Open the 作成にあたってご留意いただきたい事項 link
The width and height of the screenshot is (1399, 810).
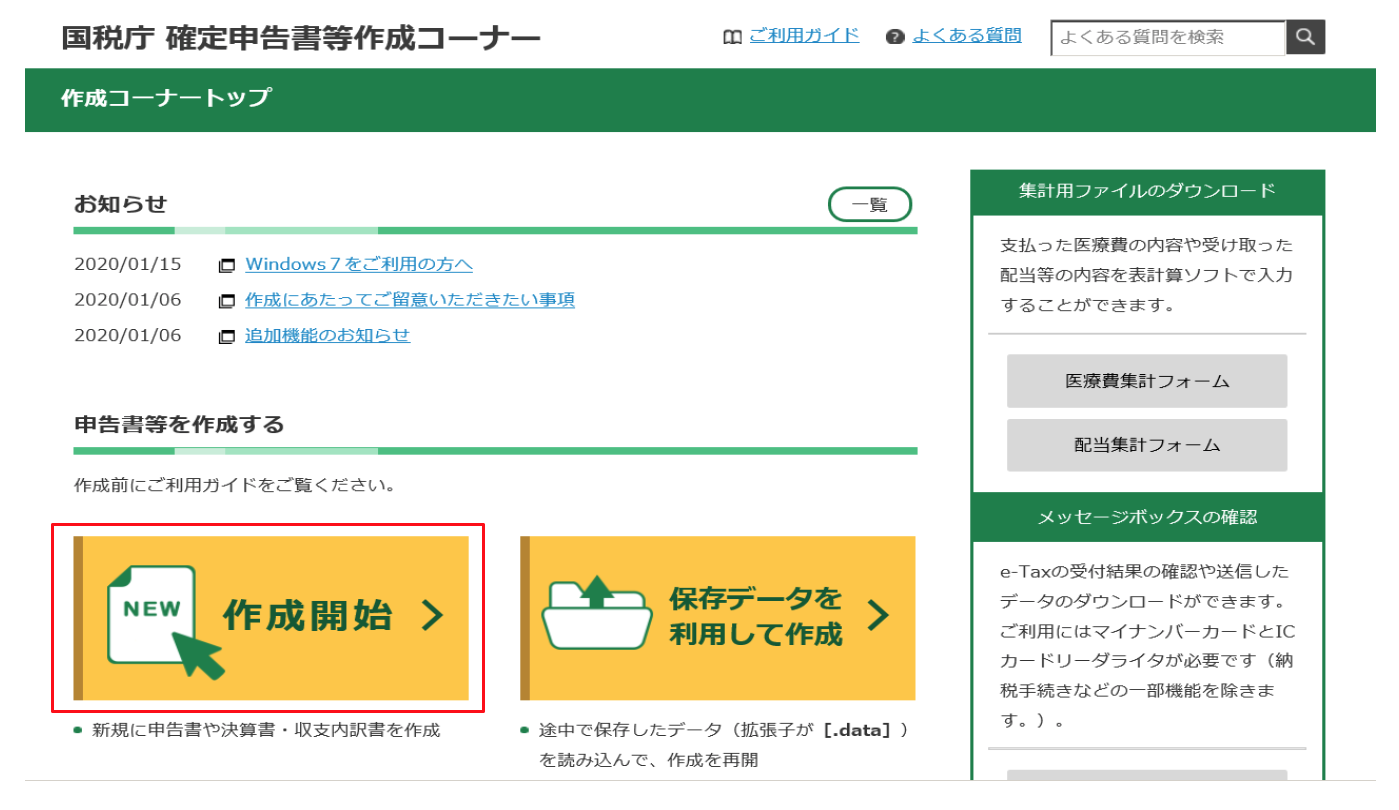[x=409, y=300]
